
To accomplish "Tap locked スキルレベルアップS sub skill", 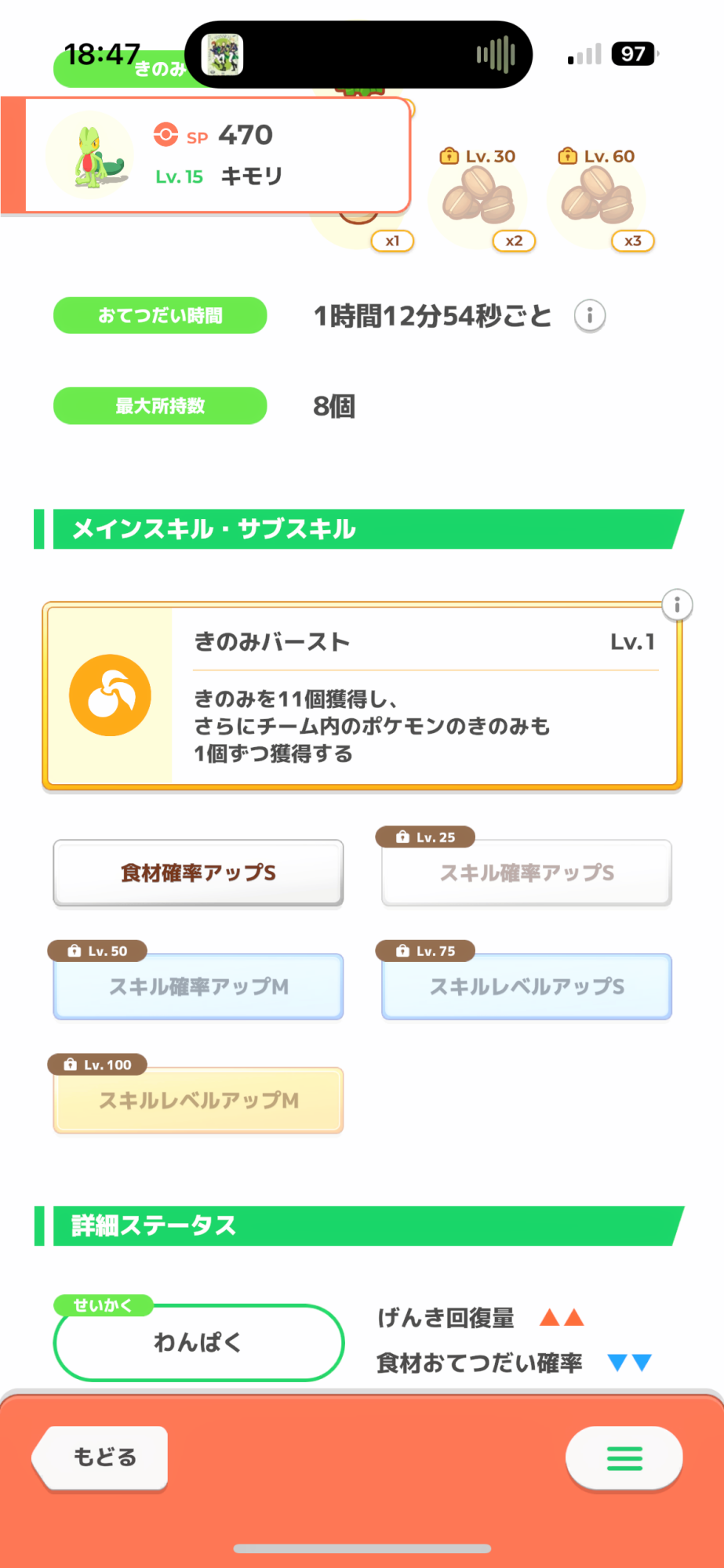I will [x=526, y=986].
